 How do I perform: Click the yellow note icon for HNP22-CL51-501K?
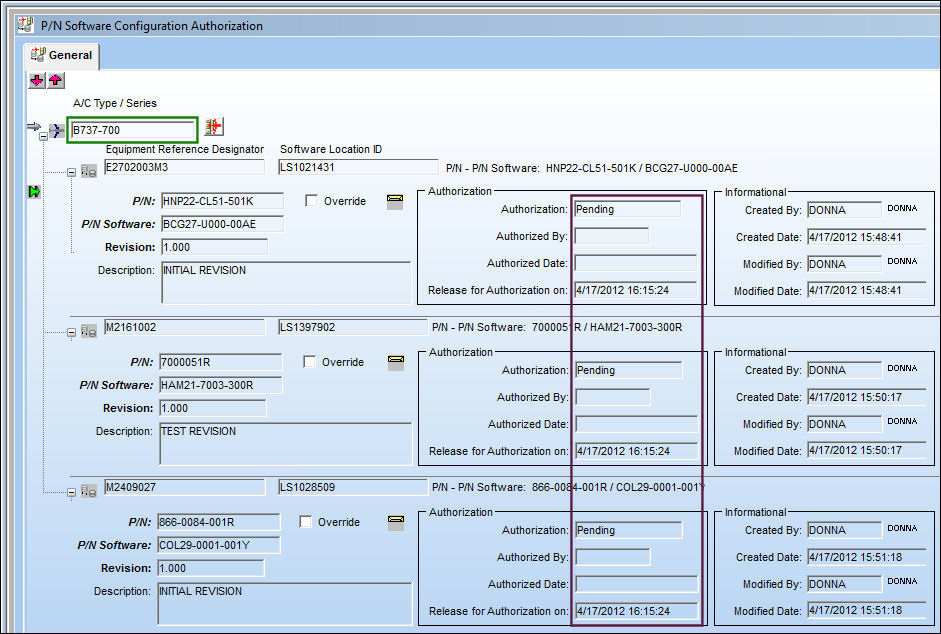tap(395, 202)
